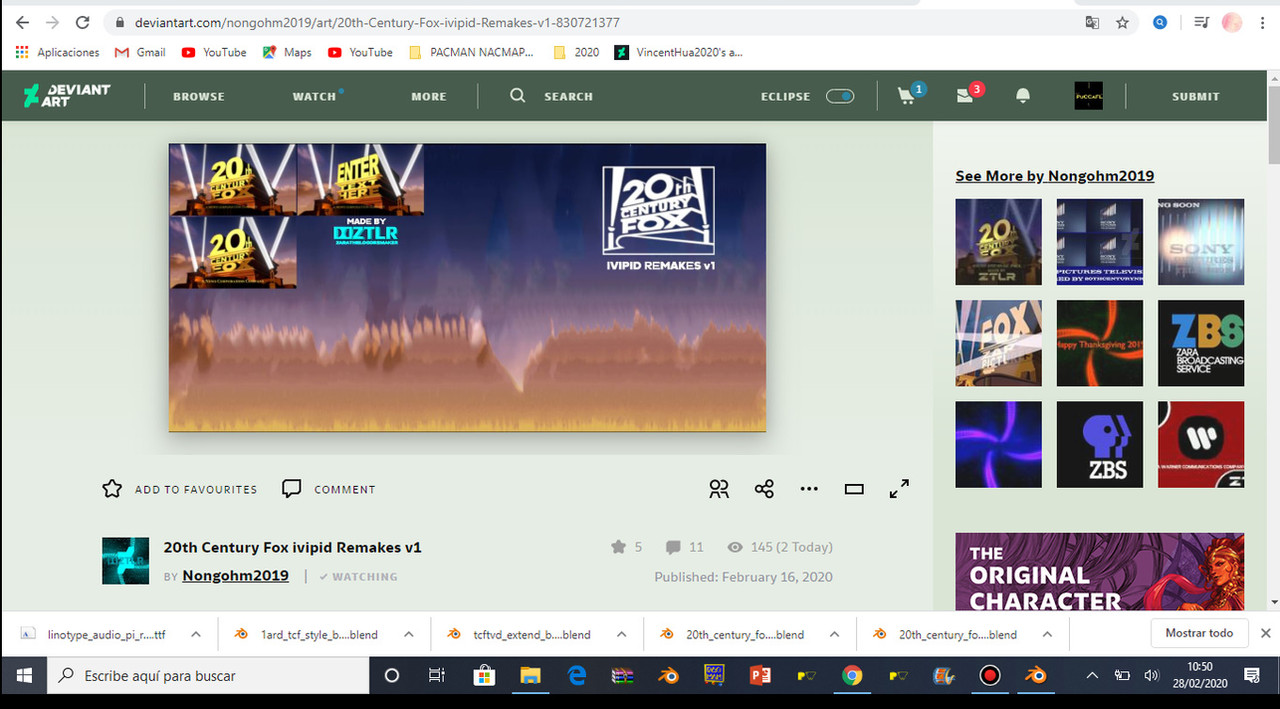Open the notifications bell
Image resolution: width=1280 pixels, height=709 pixels.
pyautogui.click(x=1023, y=95)
